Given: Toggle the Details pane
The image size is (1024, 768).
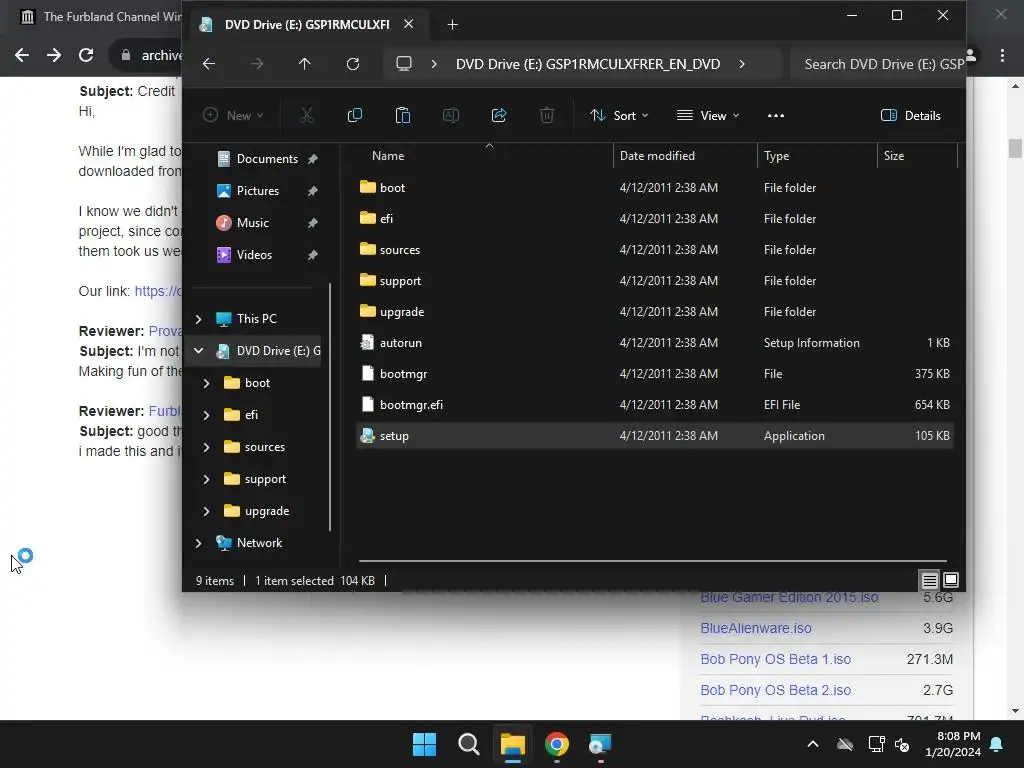Looking at the screenshot, I should coord(910,116).
